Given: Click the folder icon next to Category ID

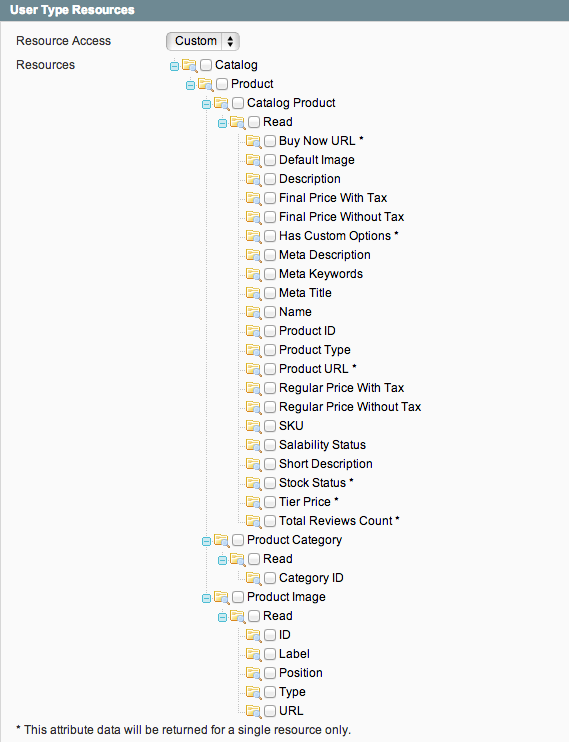Looking at the screenshot, I should point(253,578).
